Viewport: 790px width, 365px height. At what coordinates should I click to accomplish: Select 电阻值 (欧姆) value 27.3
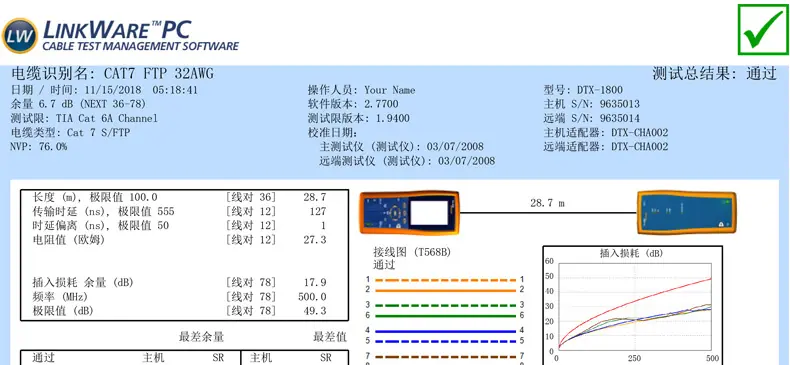(314, 239)
